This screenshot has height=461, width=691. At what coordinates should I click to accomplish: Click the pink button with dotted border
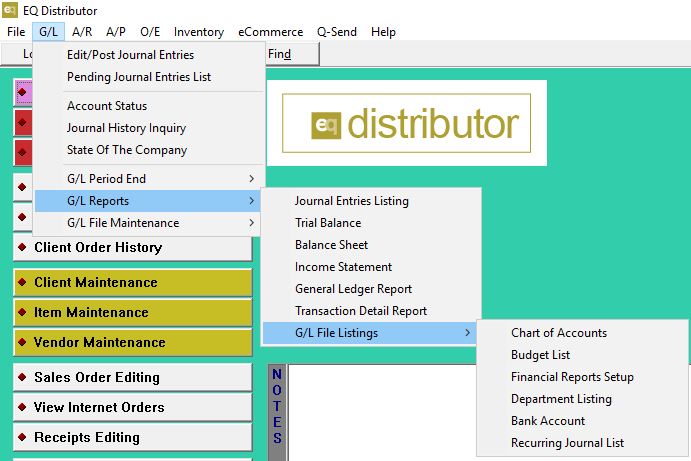(x=23, y=93)
